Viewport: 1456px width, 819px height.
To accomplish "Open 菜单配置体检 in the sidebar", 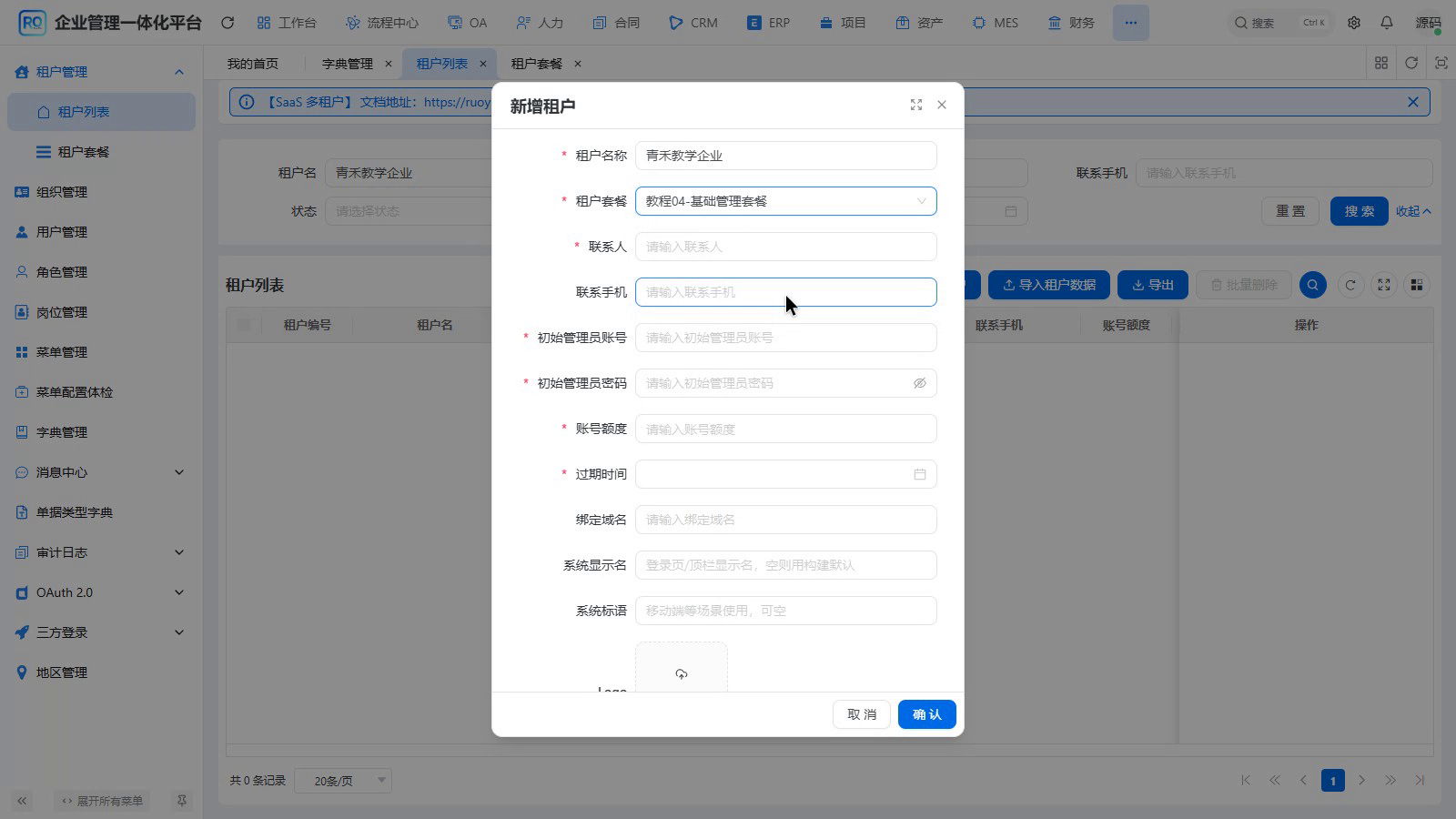I will pyautogui.click(x=102, y=392).
